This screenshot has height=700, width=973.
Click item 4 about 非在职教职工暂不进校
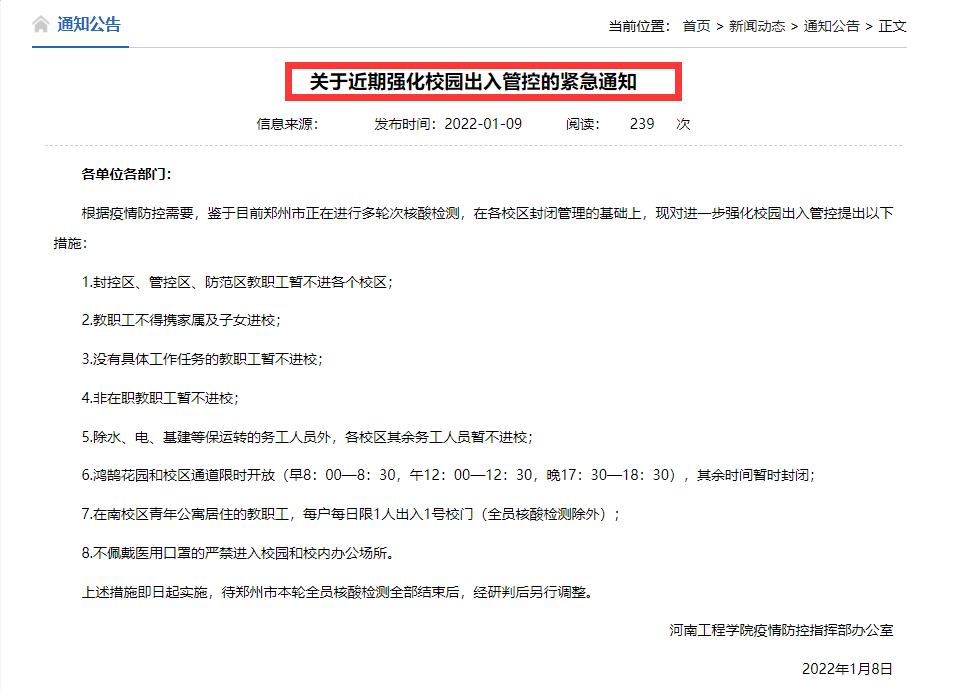160,398
